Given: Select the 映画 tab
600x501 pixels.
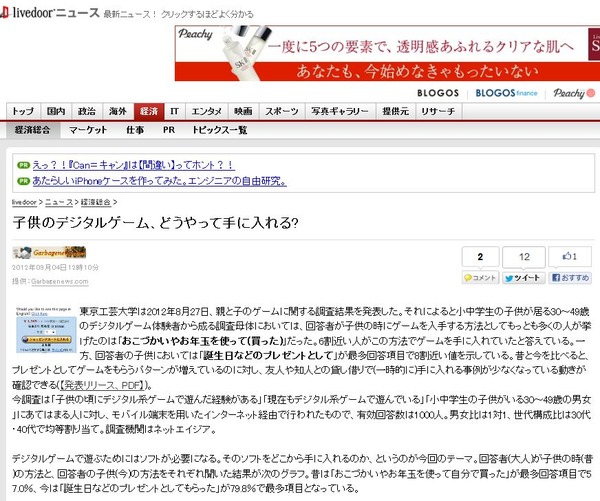Looking at the screenshot, I should pyautogui.click(x=243, y=111).
